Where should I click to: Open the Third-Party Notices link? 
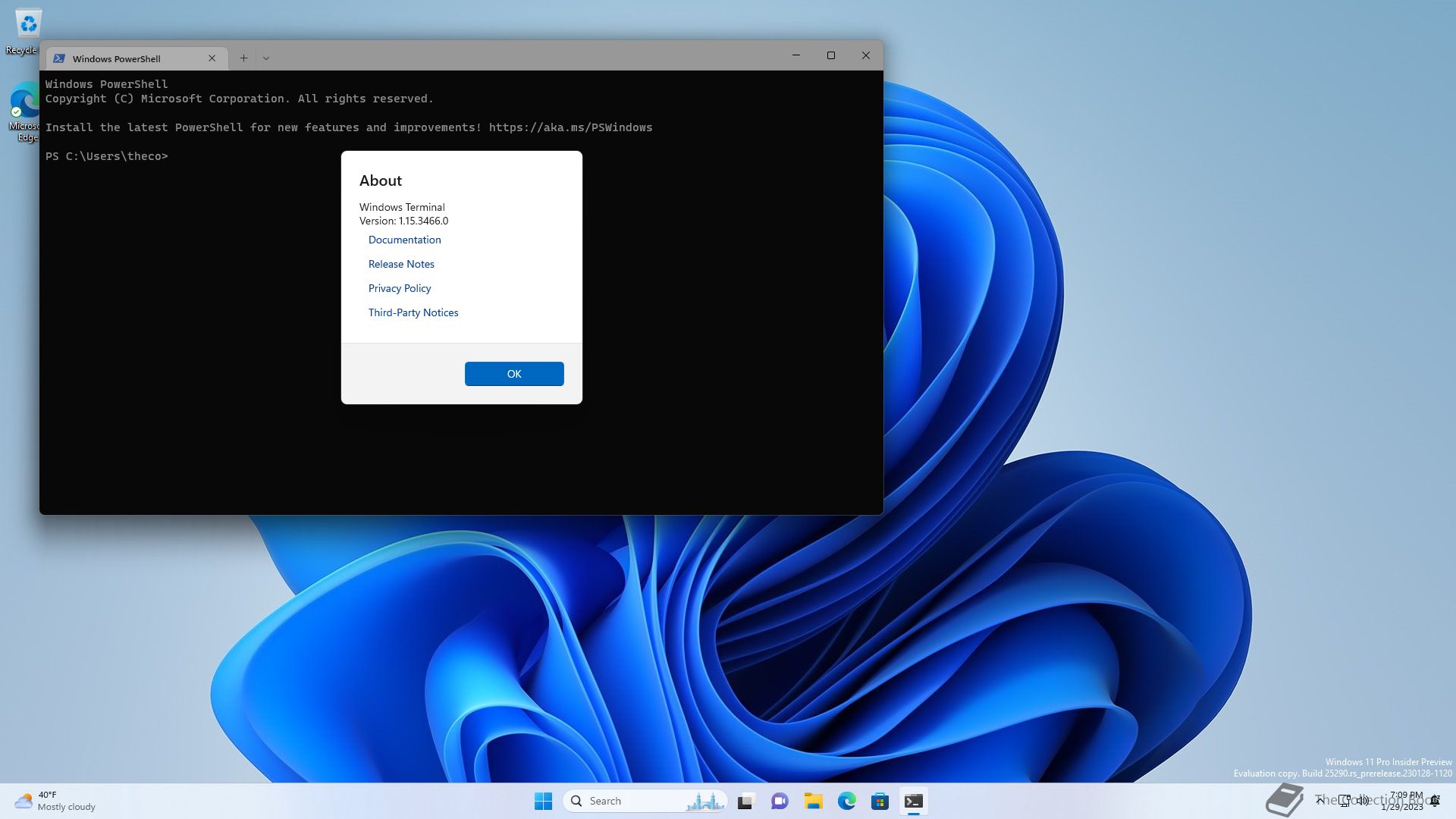(x=413, y=312)
